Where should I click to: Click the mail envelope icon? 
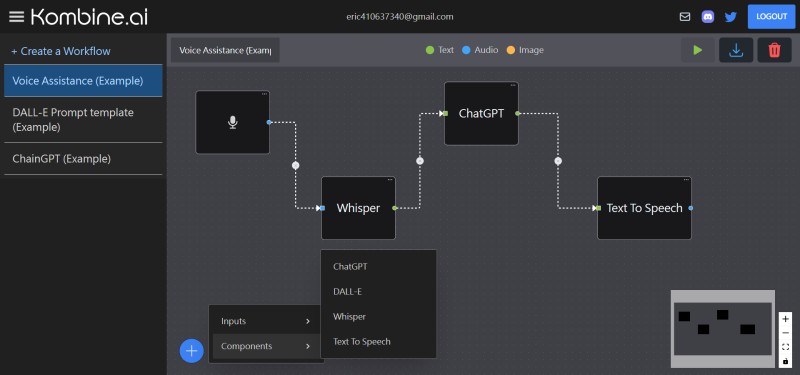(685, 17)
